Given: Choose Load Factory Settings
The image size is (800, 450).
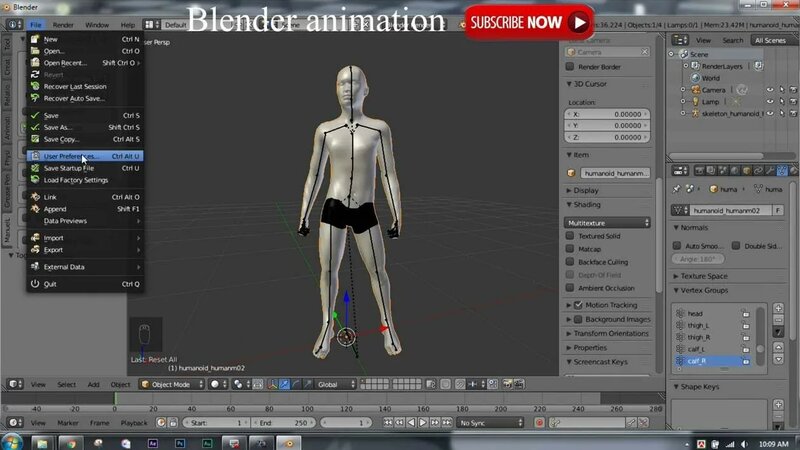Looking at the screenshot, I should pos(85,180).
